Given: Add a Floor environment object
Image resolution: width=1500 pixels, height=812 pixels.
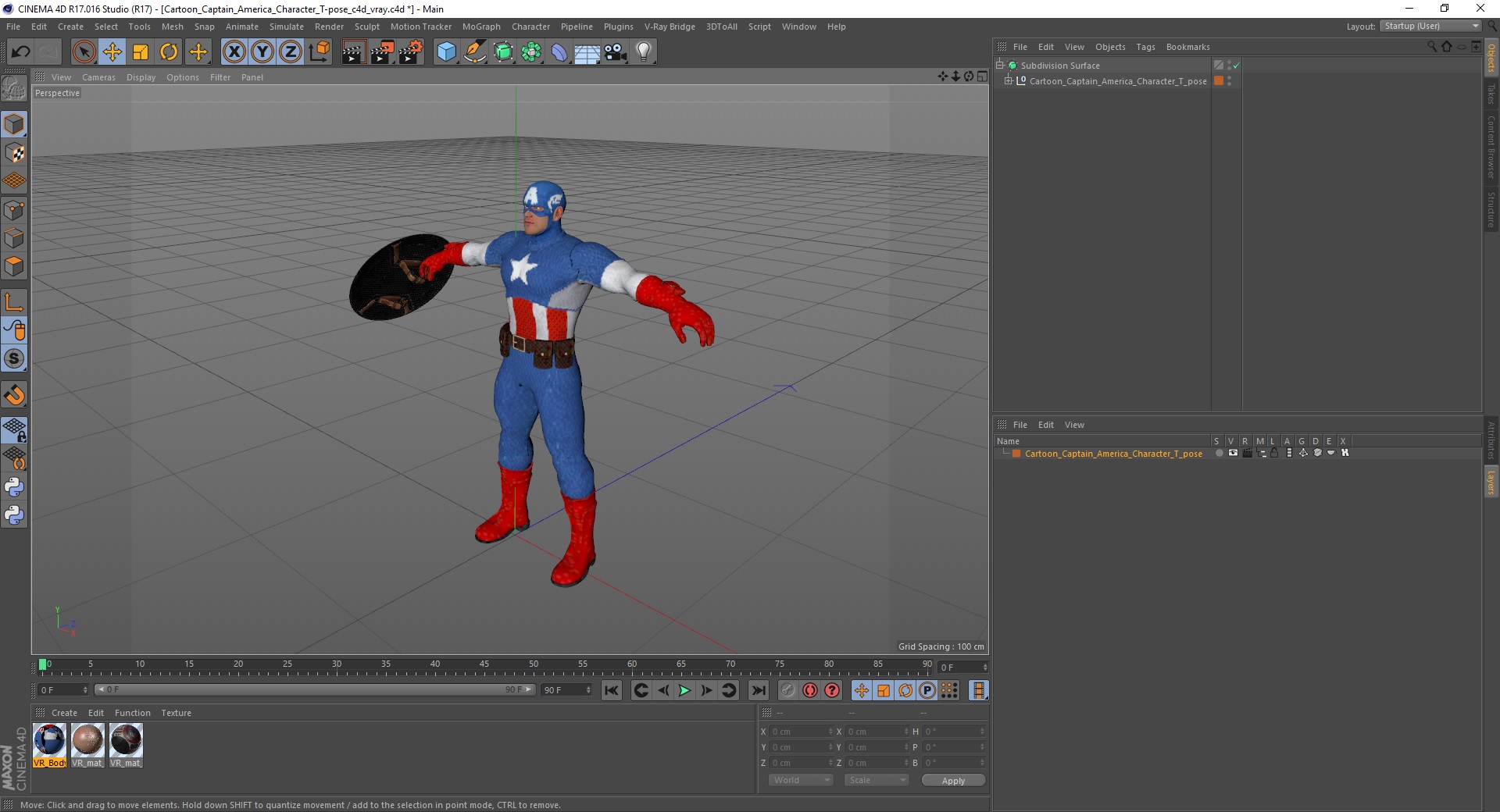Looking at the screenshot, I should (x=587, y=52).
